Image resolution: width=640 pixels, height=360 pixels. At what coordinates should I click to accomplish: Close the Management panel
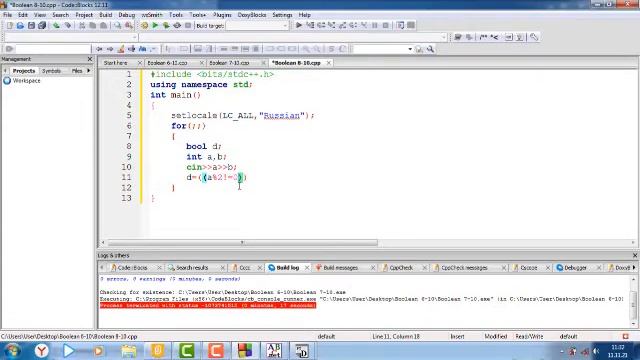pyautogui.click(x=90, y=59)
